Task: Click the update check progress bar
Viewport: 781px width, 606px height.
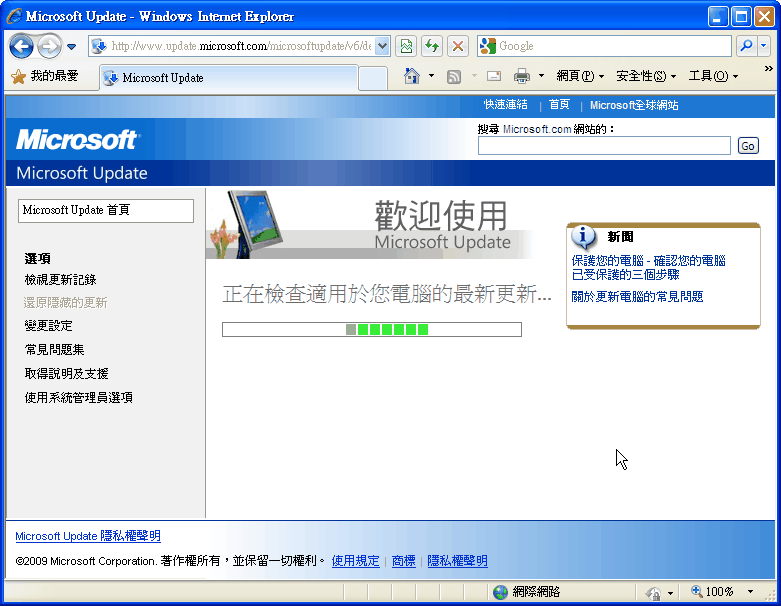Action: click(x=371, y=329)
